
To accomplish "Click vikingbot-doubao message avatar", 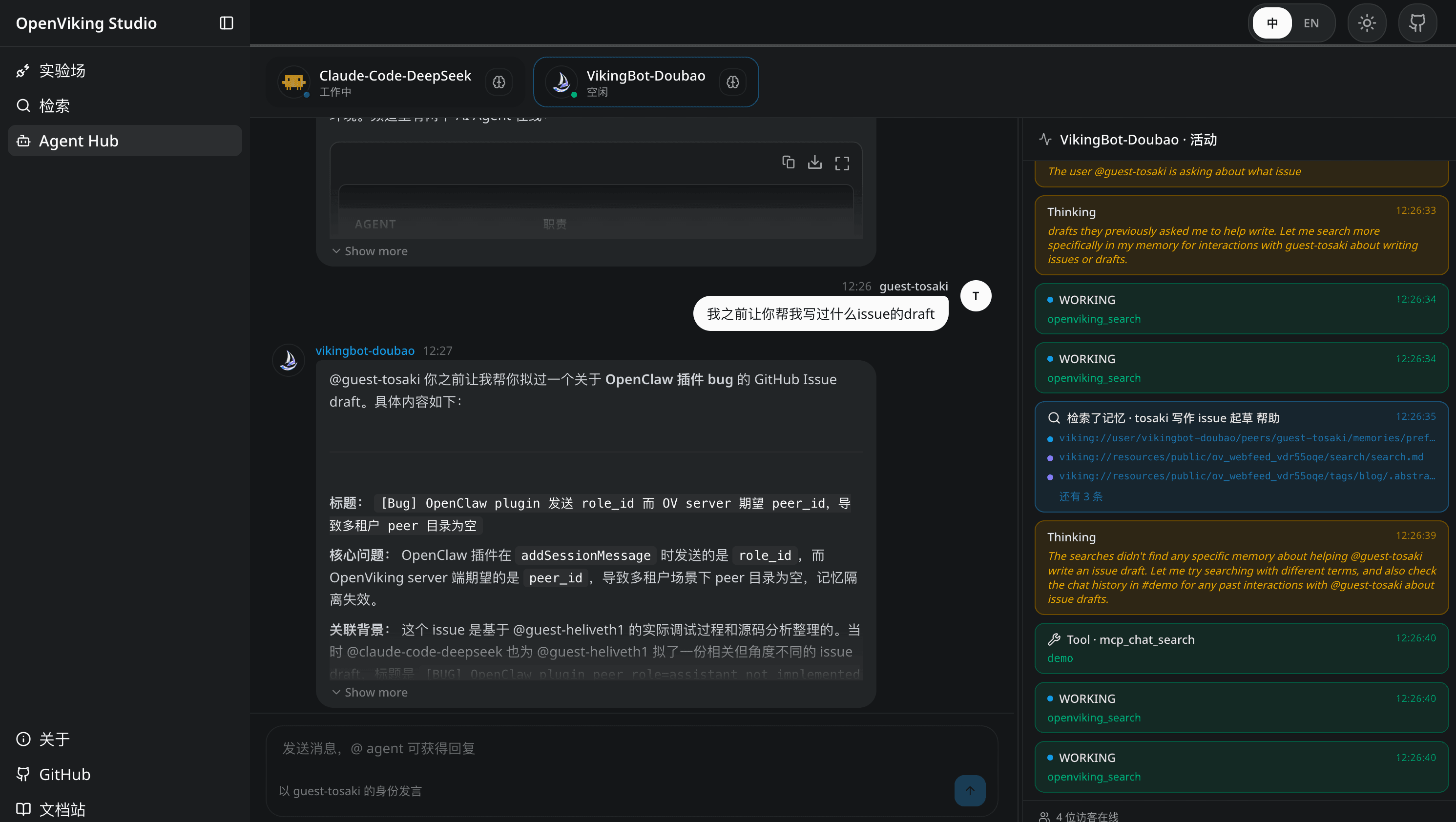I will point(288,360).
